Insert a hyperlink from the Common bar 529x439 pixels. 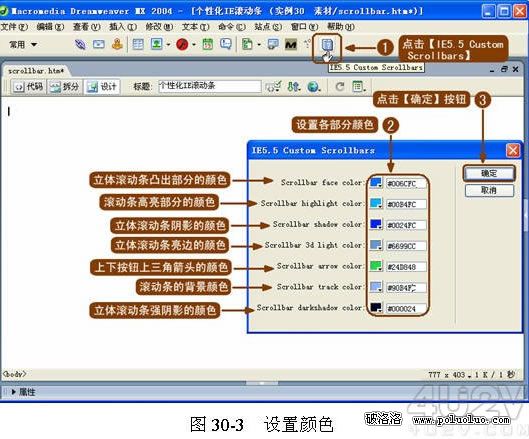coord(80,44)
